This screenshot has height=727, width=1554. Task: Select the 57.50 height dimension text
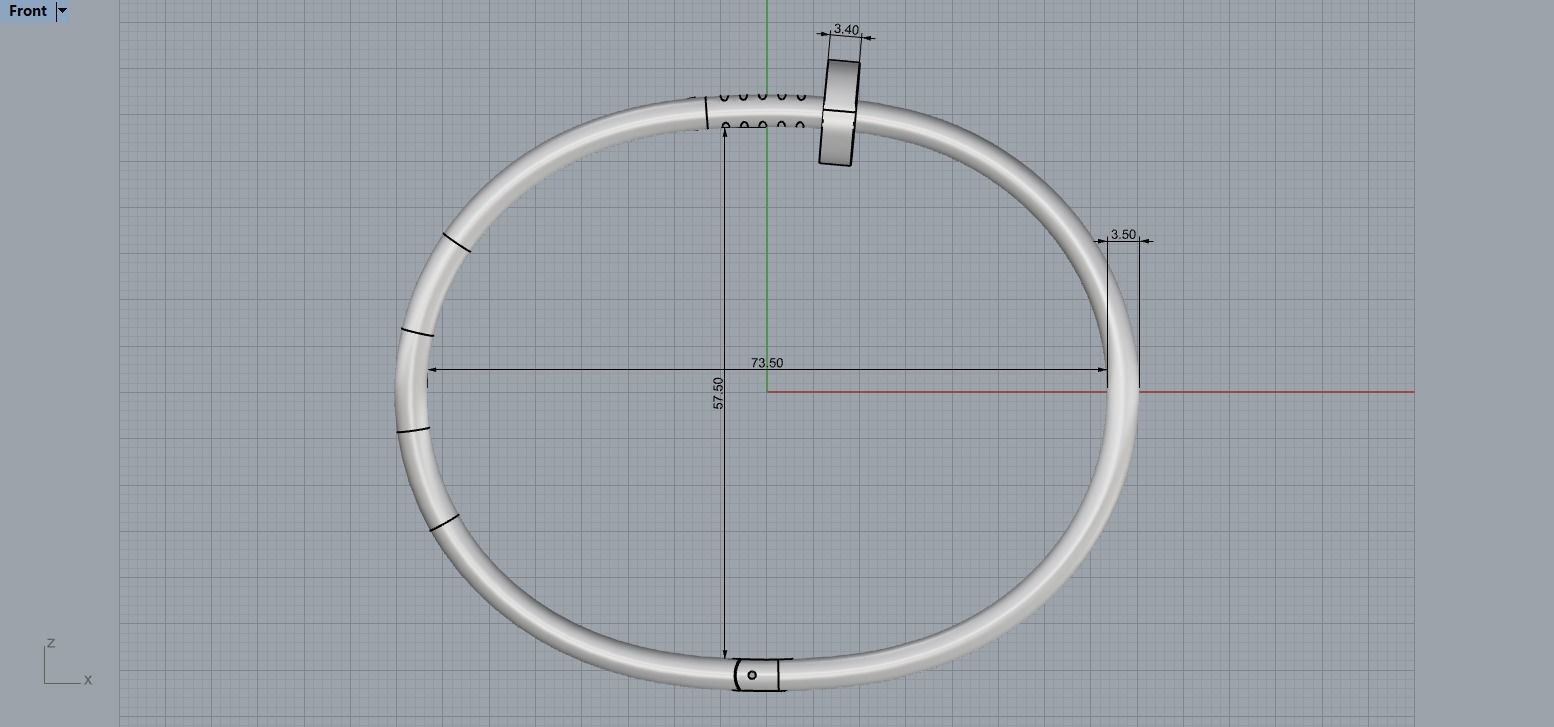pyautogui.click(x=718, y=392)
